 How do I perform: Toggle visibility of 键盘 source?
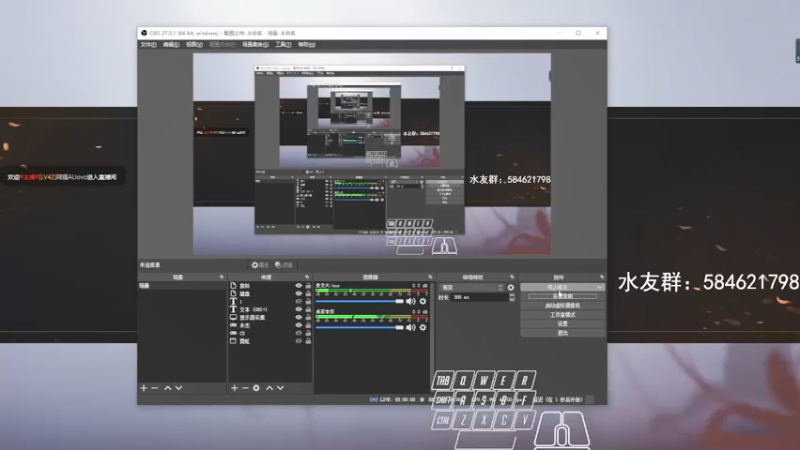(x=298, y=294)
